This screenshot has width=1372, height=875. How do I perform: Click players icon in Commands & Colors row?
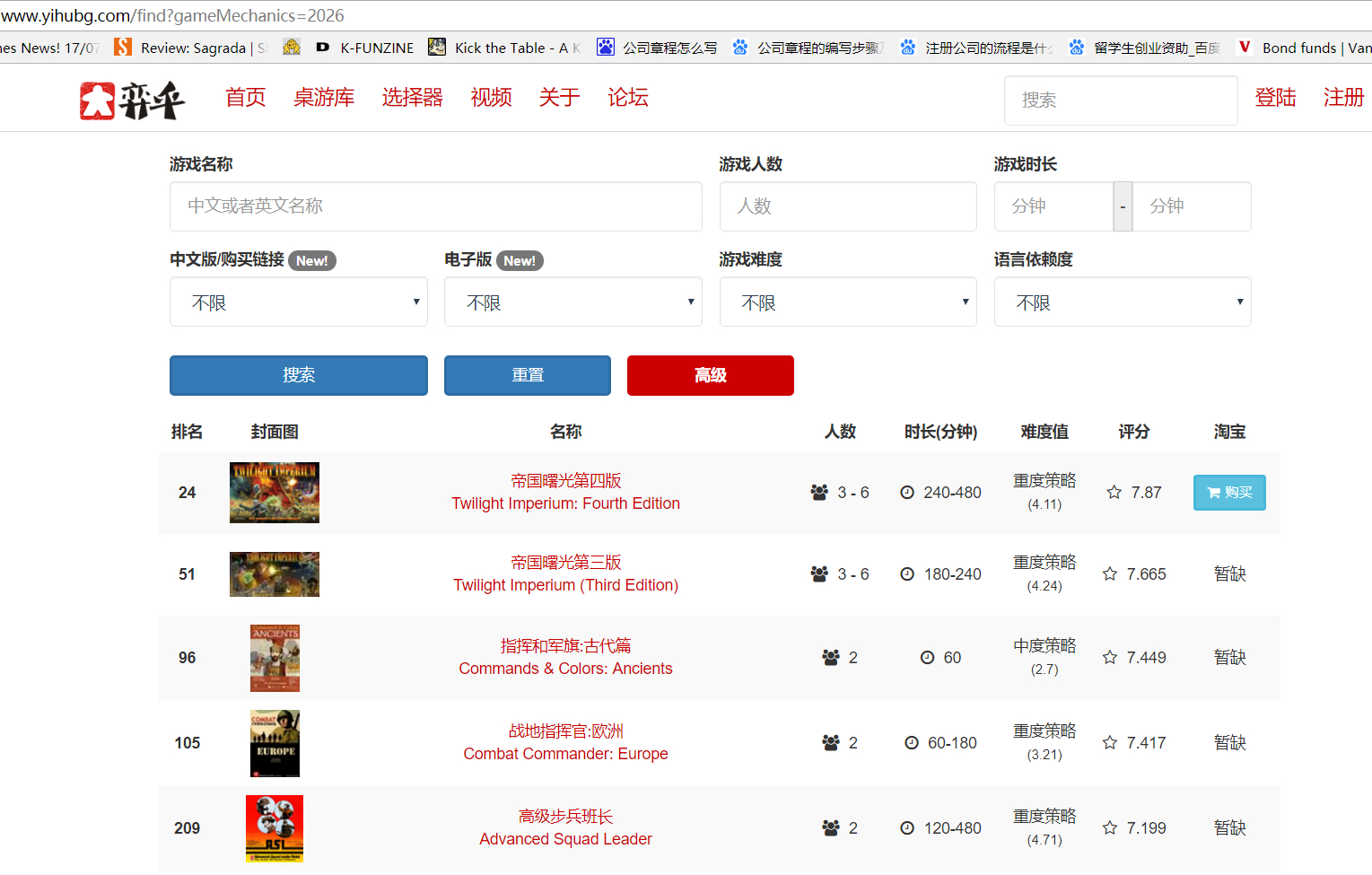(x=831, y=658)
